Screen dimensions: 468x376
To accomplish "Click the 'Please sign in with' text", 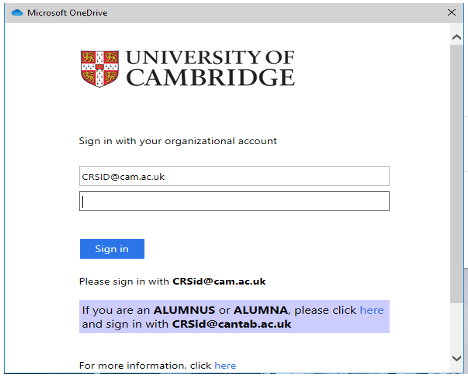I will pos(124,282).
